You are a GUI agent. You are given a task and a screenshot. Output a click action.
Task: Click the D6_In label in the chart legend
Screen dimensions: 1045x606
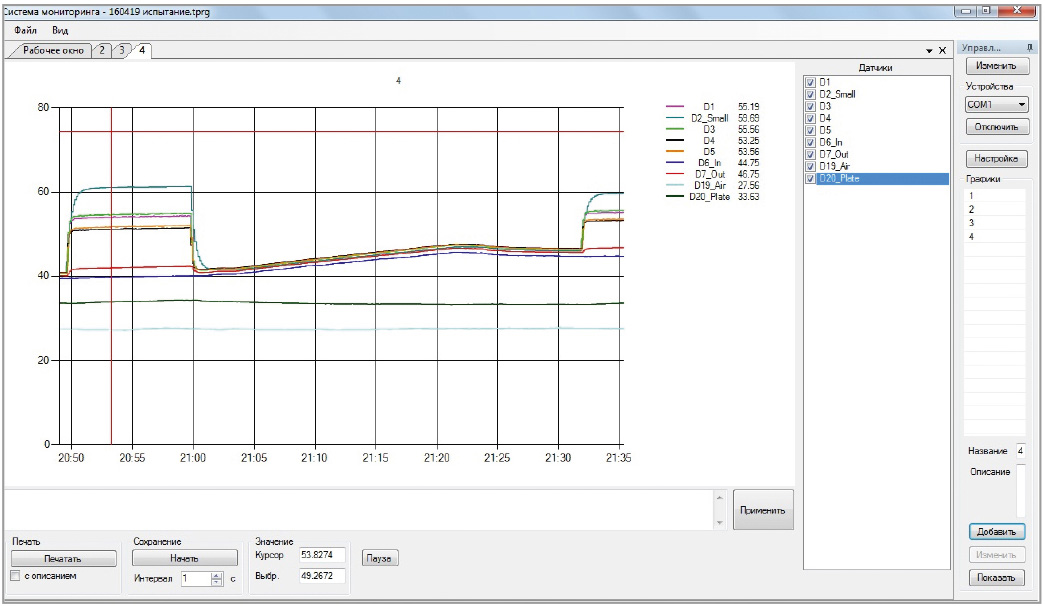tap(710, 163)
